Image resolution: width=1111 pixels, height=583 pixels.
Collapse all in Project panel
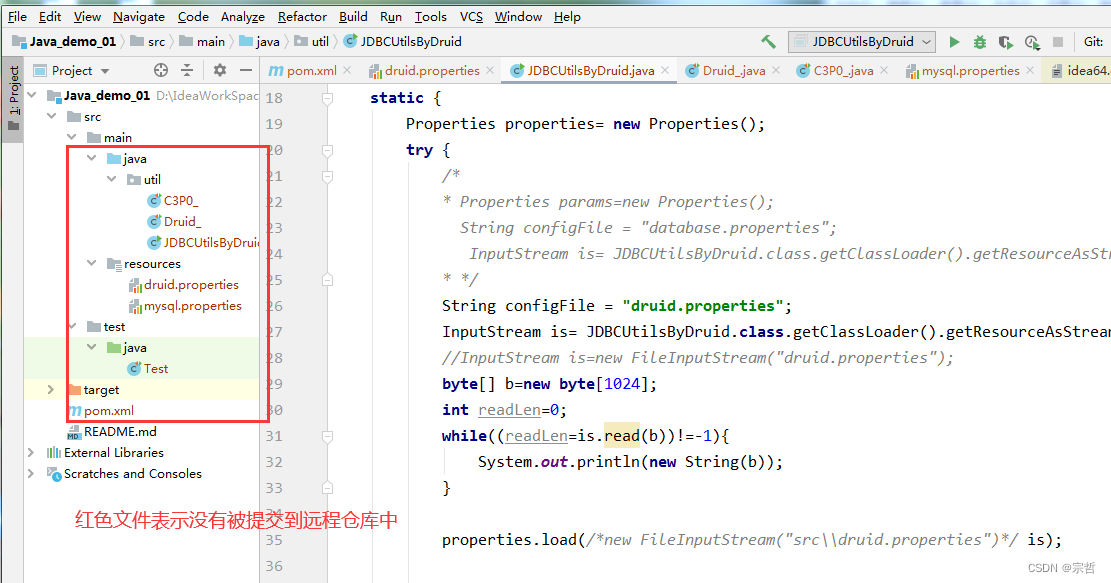[187, 70]
